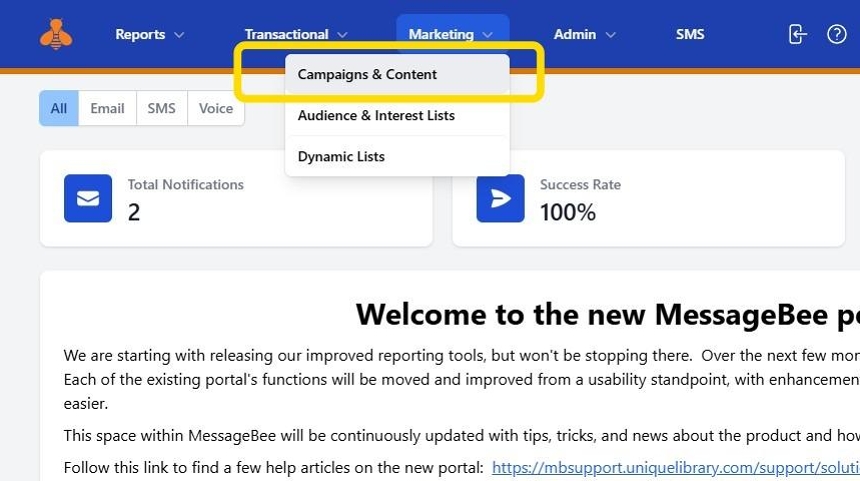Open the Admin dropdown menu
Image resolution: width=860 pixels, height=481 pixels.
tap(584, 34)
